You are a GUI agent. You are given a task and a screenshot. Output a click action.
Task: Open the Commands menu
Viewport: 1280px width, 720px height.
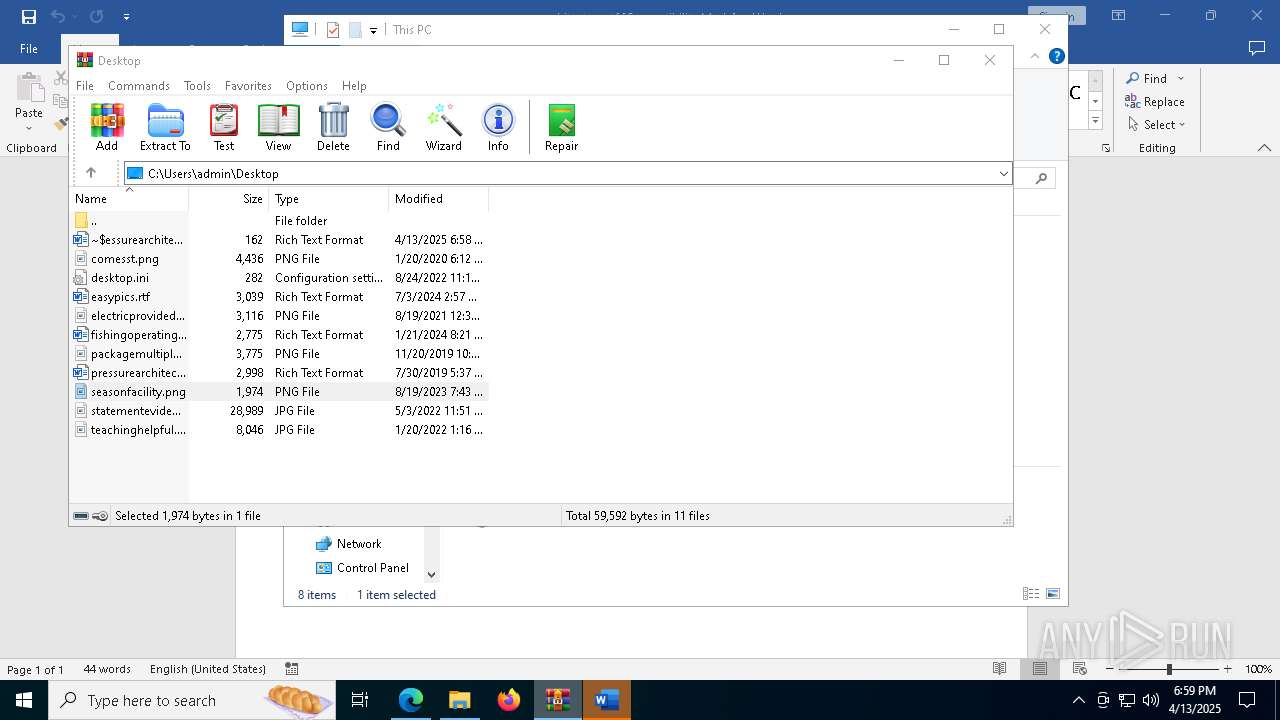(139, 86)
